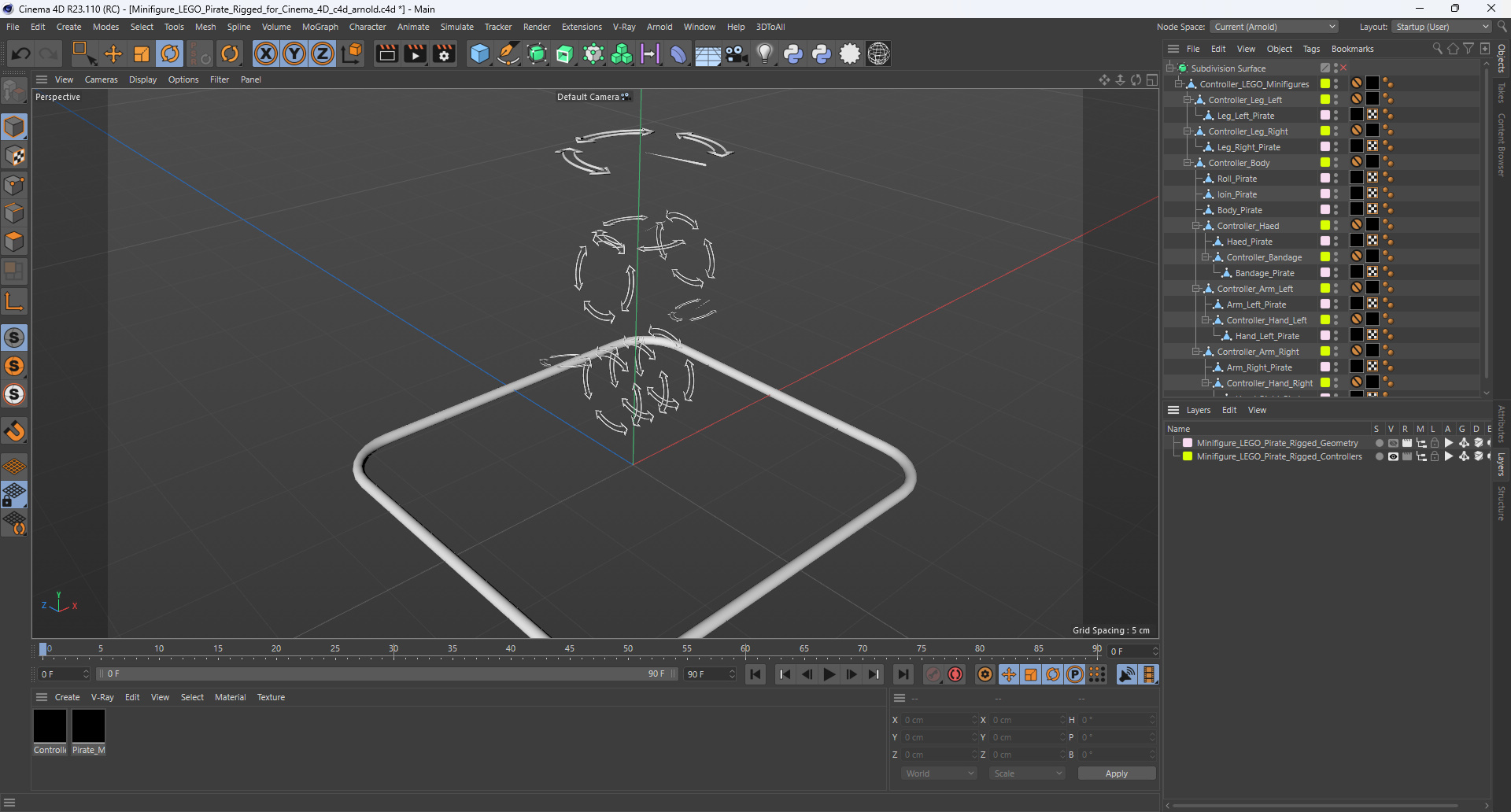This screenshot has height=812, width=1511.
Task: Toggle the X axis lock
Action: (x=266, y=54)
